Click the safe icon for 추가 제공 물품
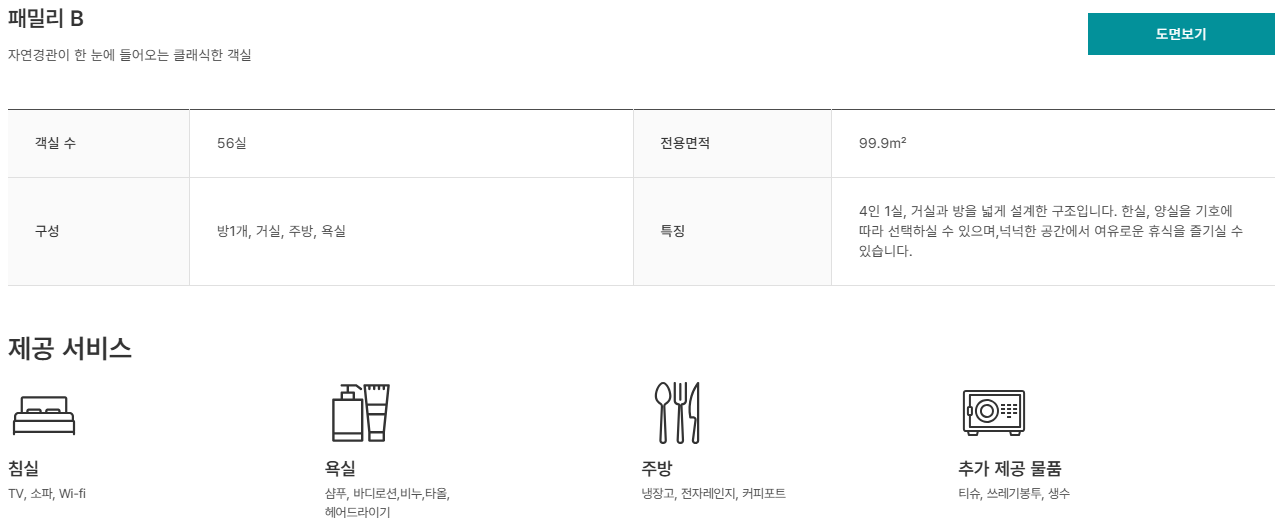Viewport: 1287px width, 527px height. (x=993, y=412)
